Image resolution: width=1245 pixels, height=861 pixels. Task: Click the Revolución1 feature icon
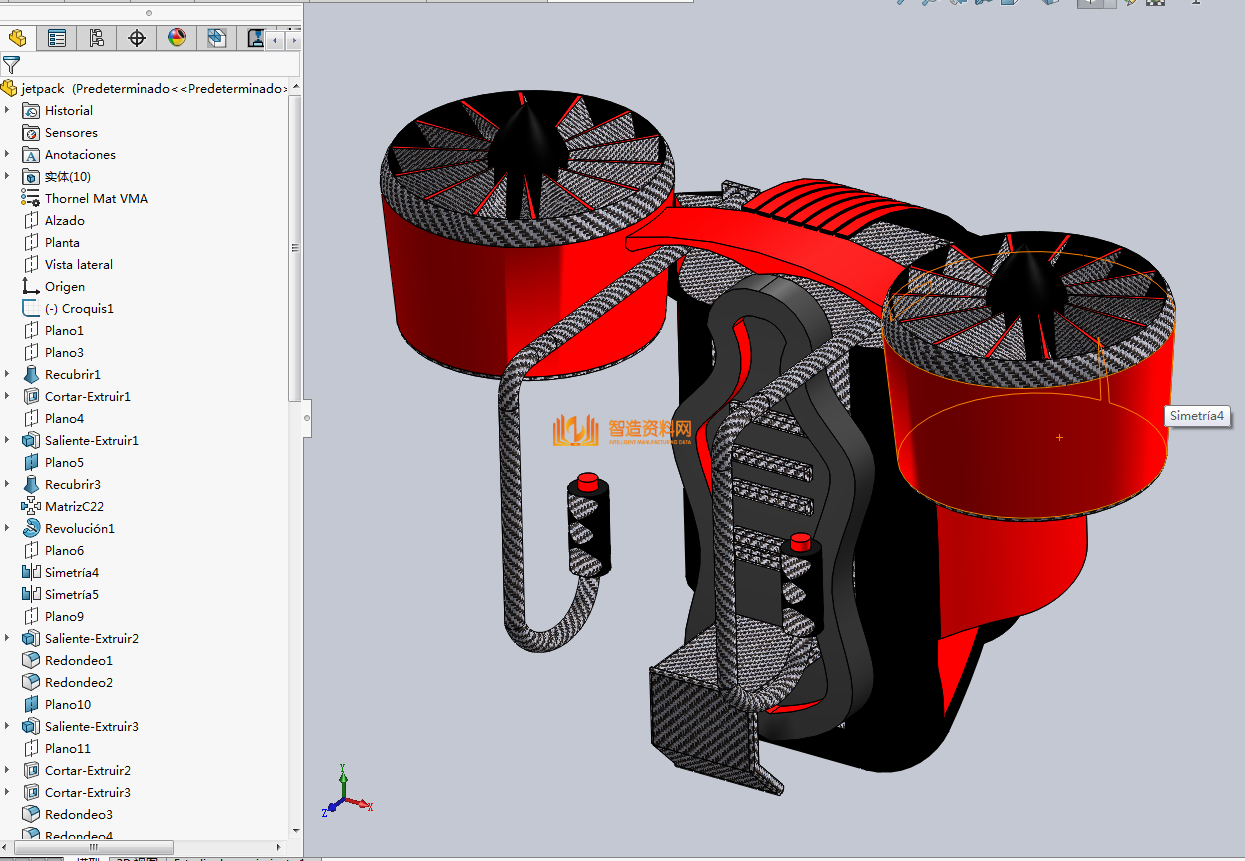point(31,529)
